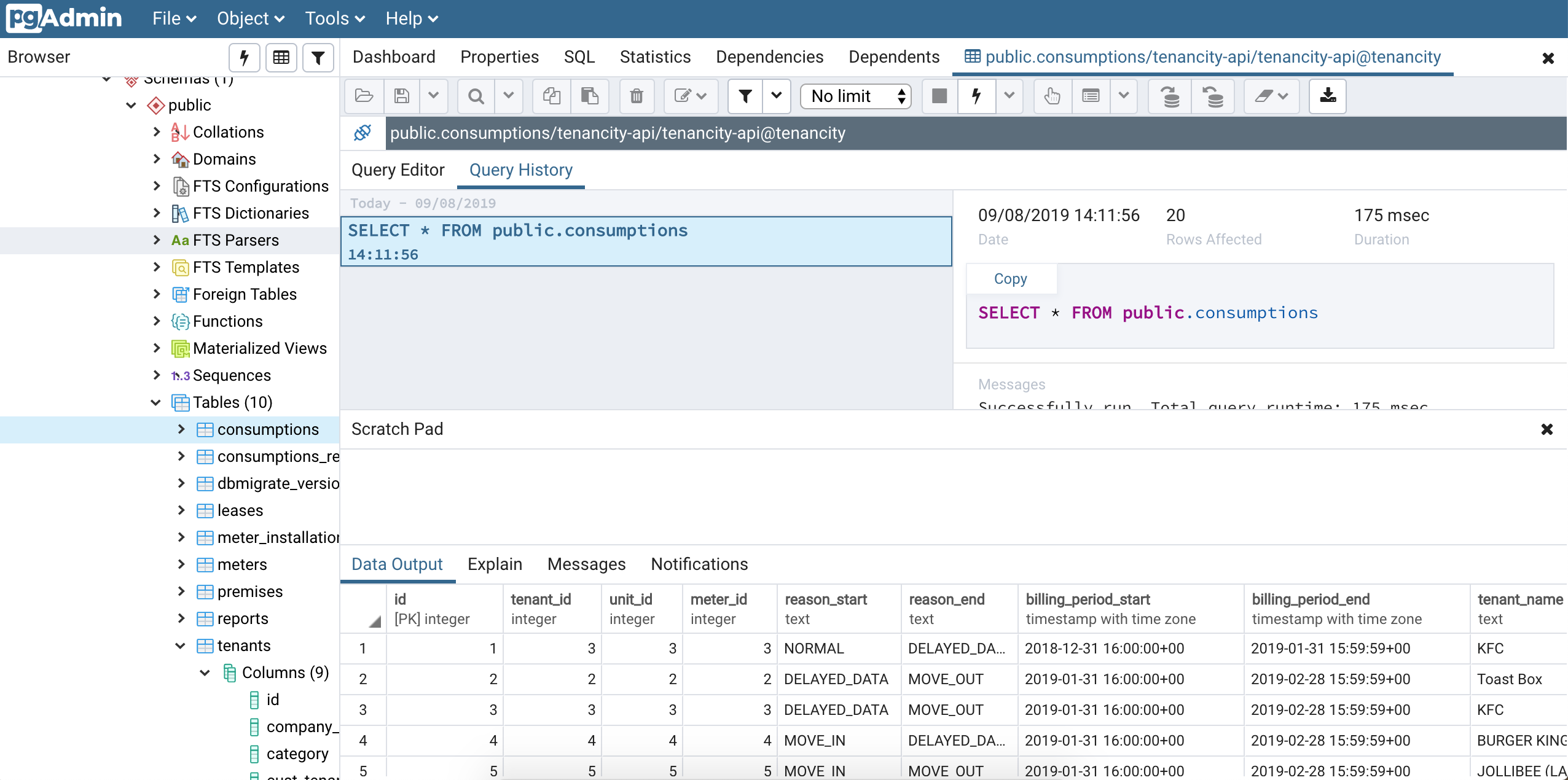This screenshot has height=780, width=1568.
Task: Open the Tools menu
Action: pos(334,18)
